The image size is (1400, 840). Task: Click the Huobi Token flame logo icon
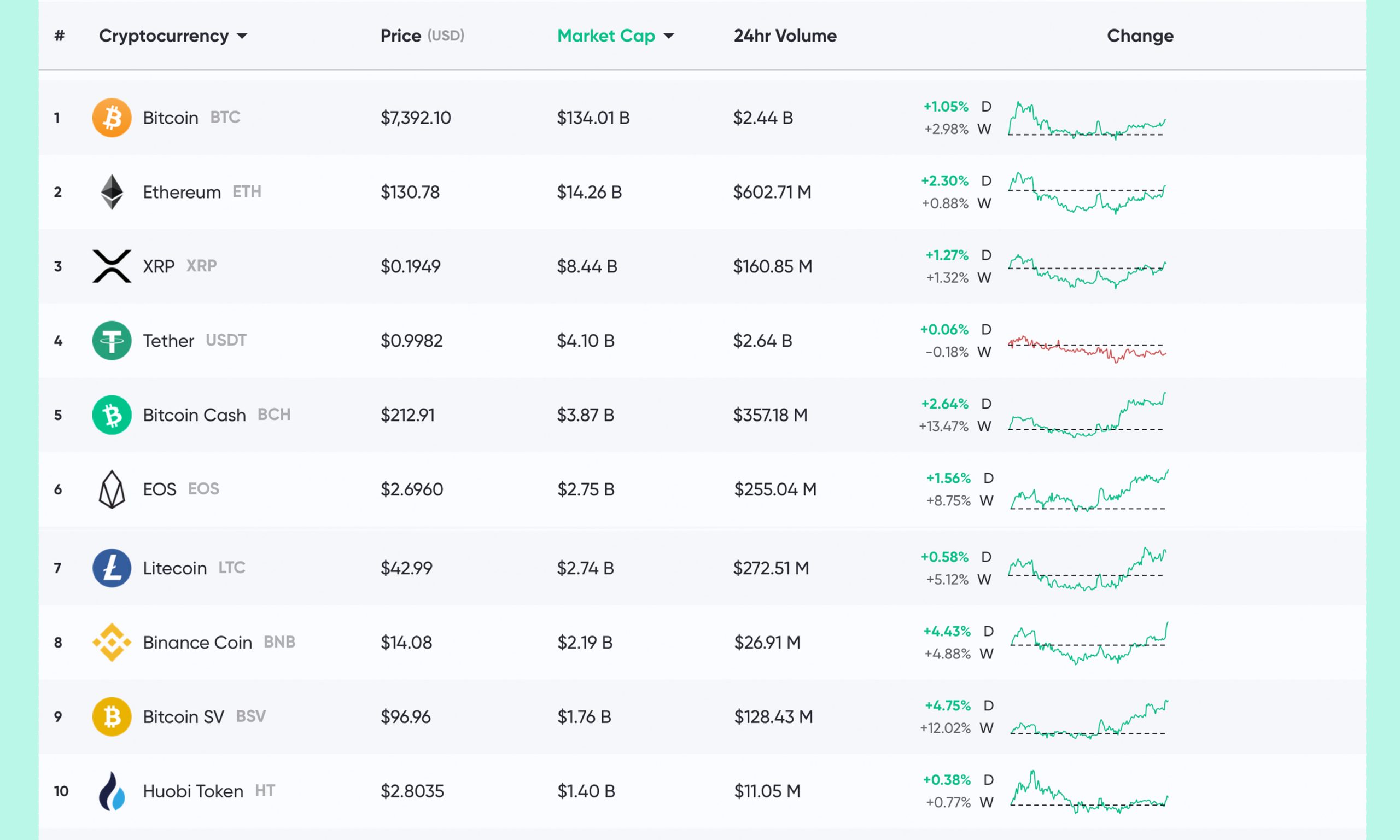coord(112,791)
